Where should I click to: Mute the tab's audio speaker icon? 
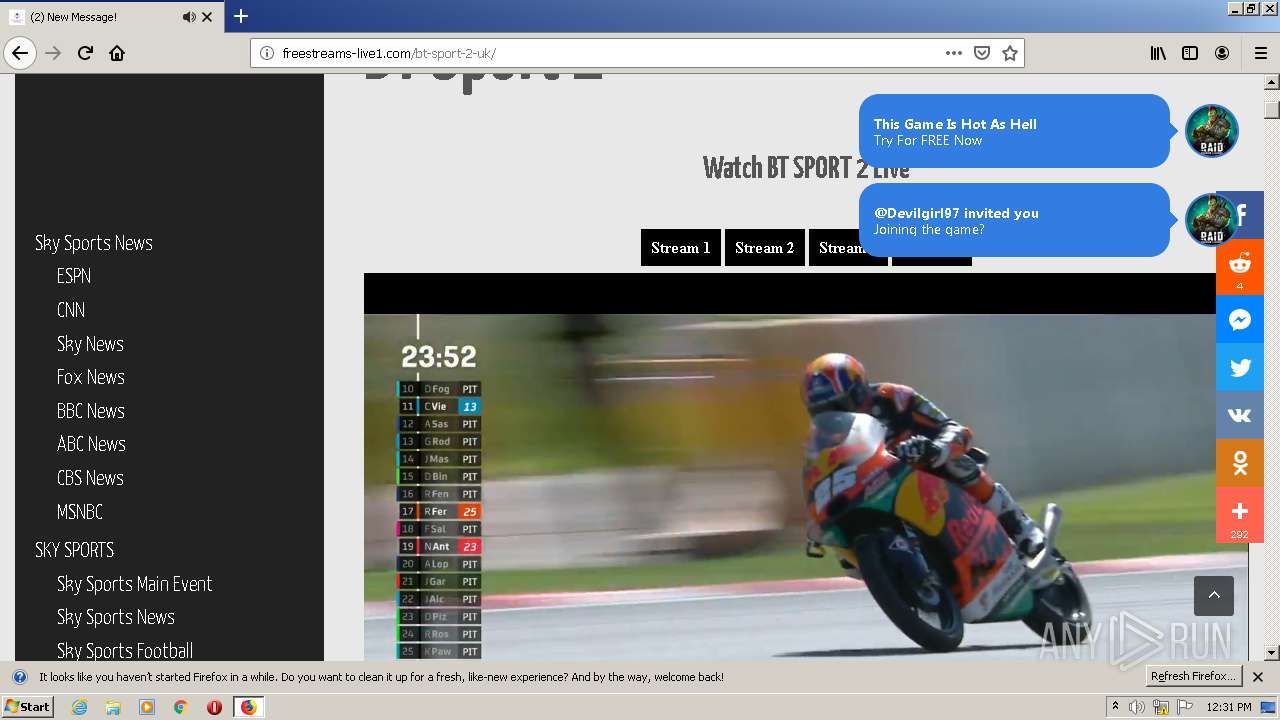189,17
